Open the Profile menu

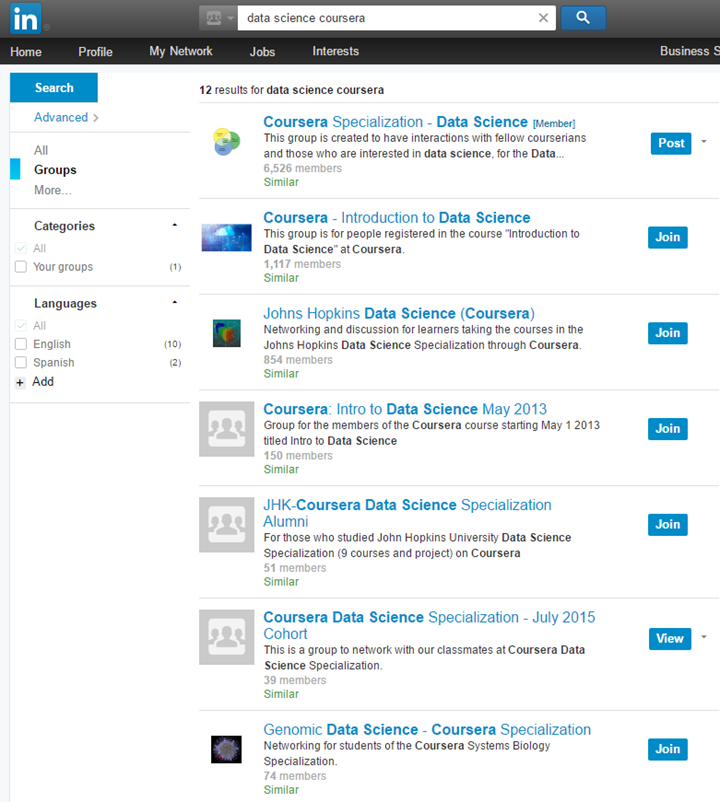(95, 52)
